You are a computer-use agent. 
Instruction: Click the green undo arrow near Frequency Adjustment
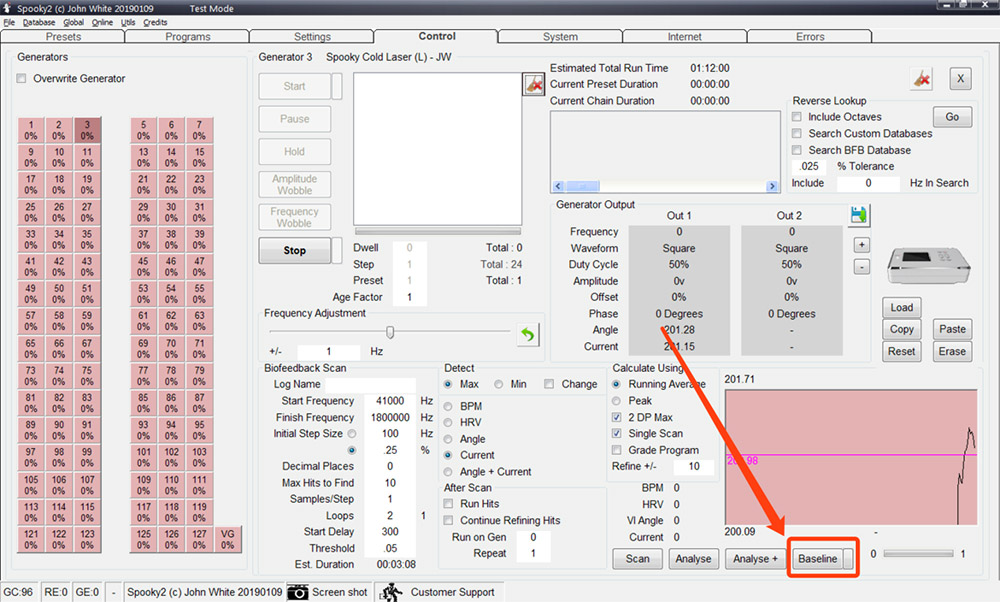click(527, 334)
